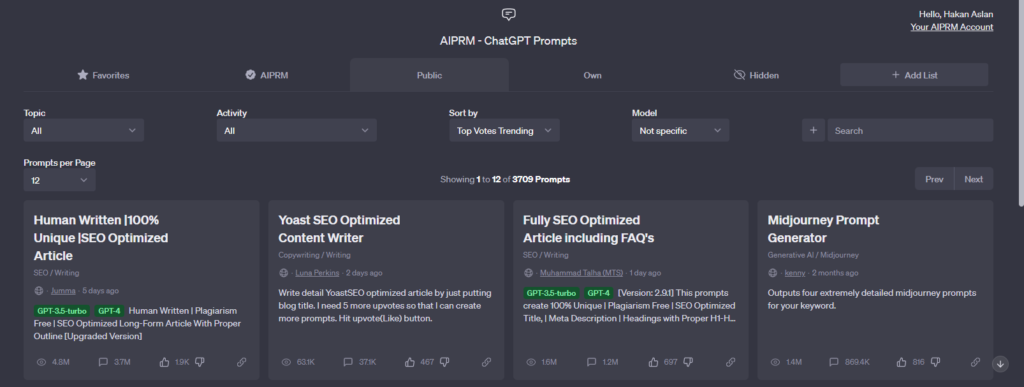This screenshot has width=1024, height=387.
Task: Open the Activity dropdown
Action: pos(296,131)
